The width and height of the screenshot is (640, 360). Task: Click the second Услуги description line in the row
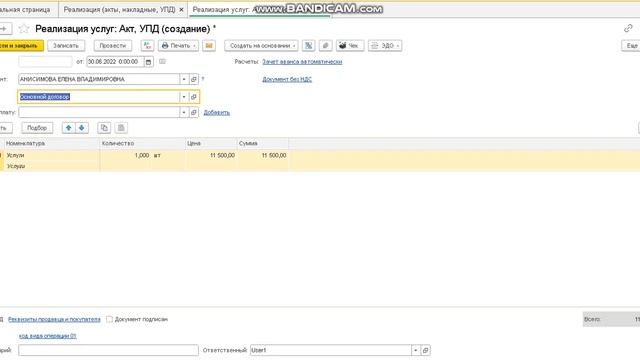tap(52, 166)
